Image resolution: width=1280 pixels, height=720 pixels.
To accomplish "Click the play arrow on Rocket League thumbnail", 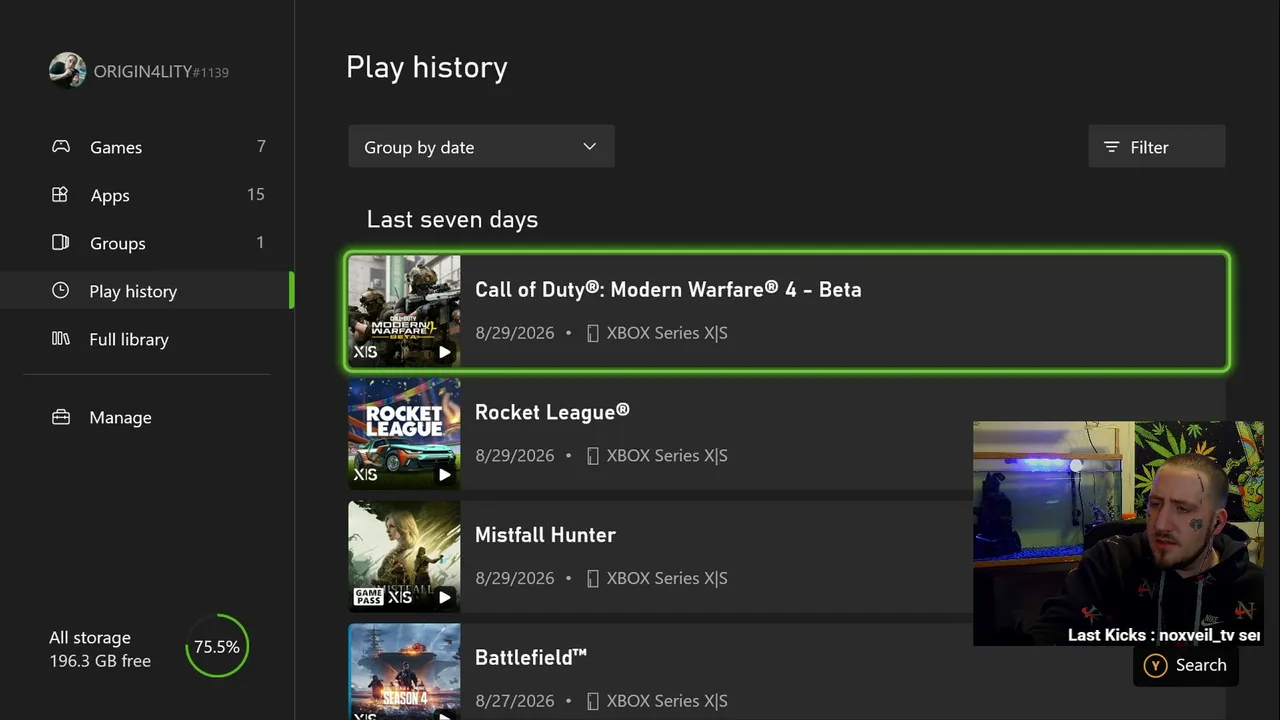I will click(444, 475).
